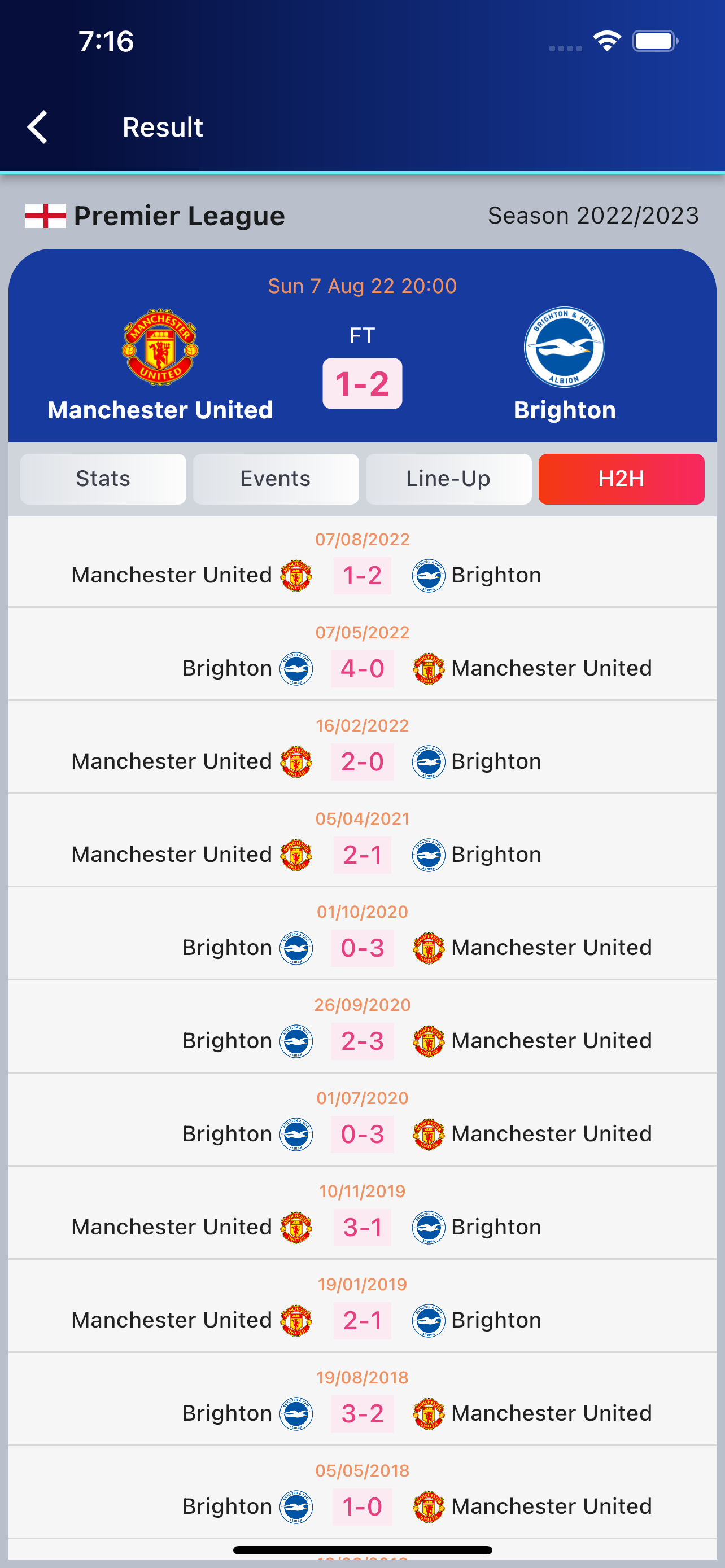Tap Brighton badge in 10/11/2019 row
The height and width of the screenshot is (1568, 725).
pos(429,1227)
